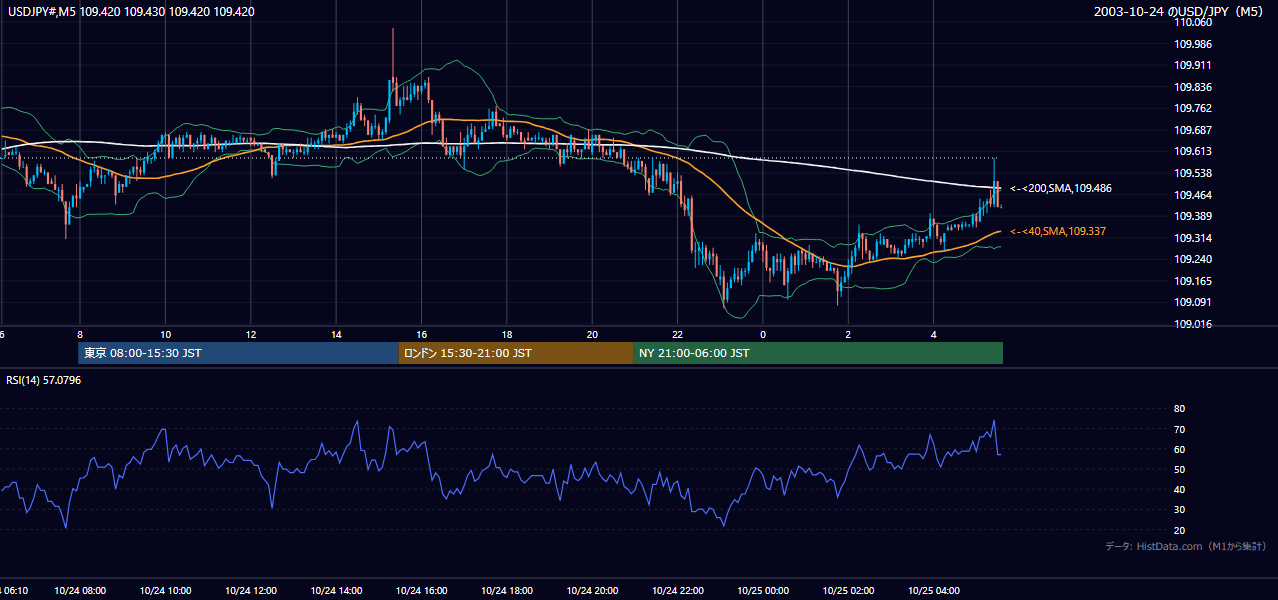Click the 10/24 10:00 time axis label
Image resolution: width=1278 pixels, height=600 pixels.
click(x=166, y=591)
